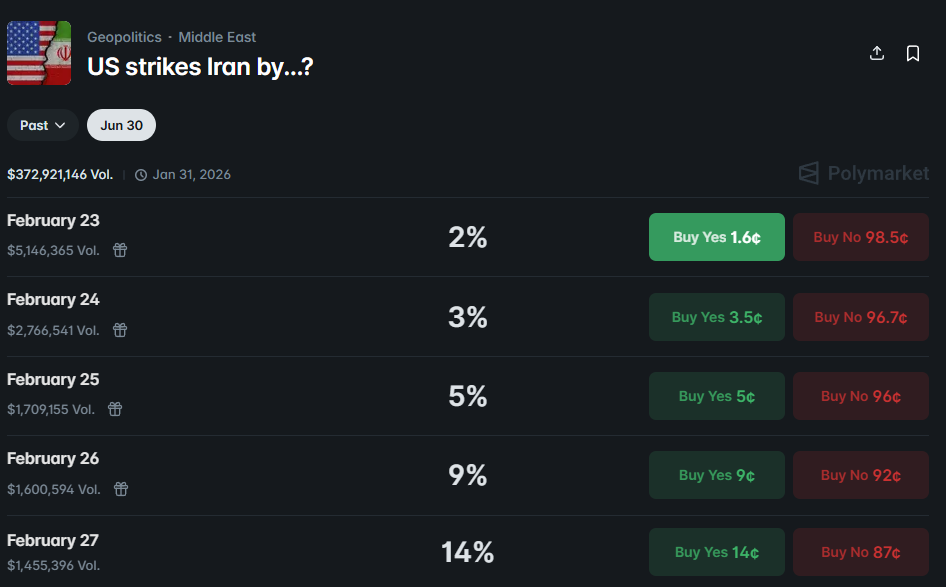This screenshot has height=587, width=946.
Task: Click gift icon for February 23
Action: pyautogui.click(x=120, y=250)
